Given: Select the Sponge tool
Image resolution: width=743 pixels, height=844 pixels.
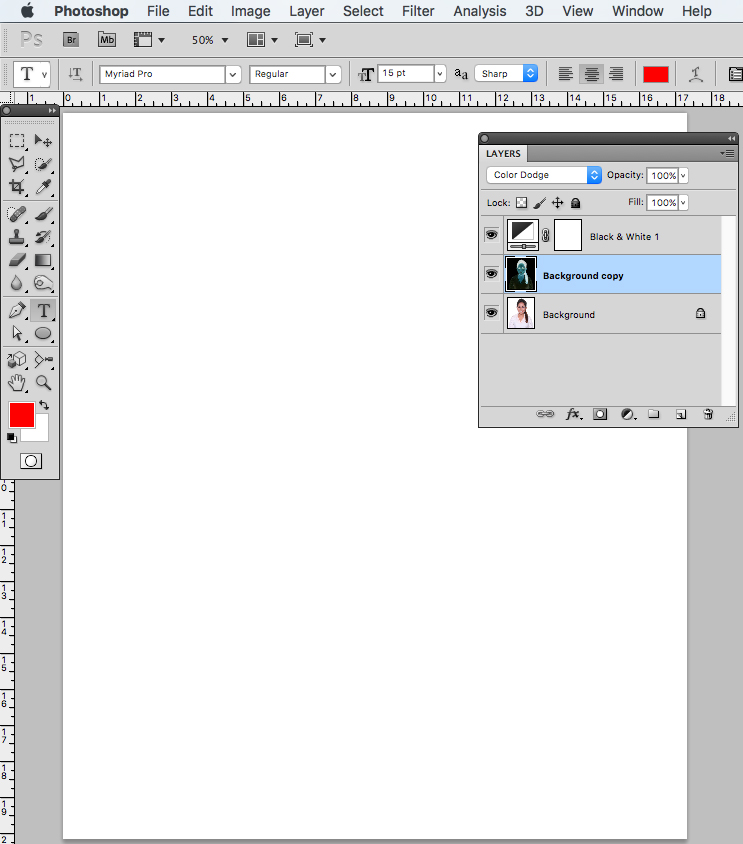Looking at the screenshot, I should click(x=43, y=283).
